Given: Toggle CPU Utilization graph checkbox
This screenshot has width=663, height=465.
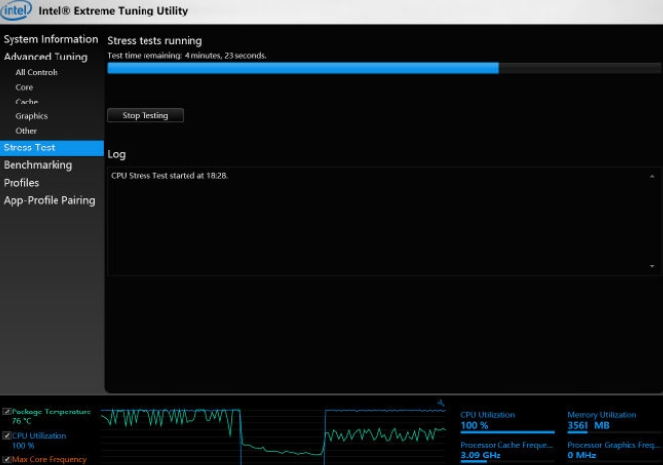Looking at the screenshot, I should coord(7,436).
